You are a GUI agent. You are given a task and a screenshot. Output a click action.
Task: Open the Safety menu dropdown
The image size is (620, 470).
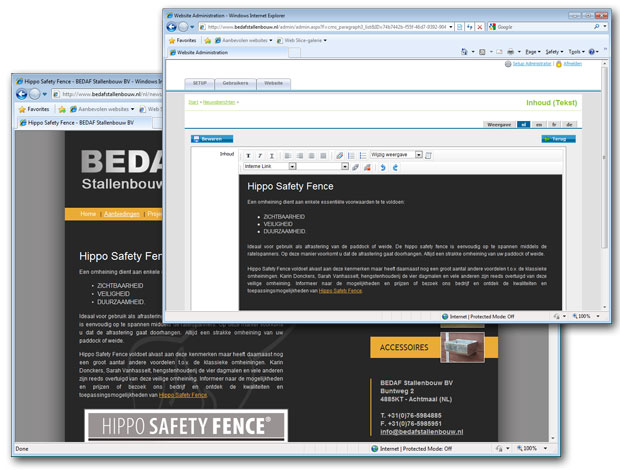[x=554, y=52]
